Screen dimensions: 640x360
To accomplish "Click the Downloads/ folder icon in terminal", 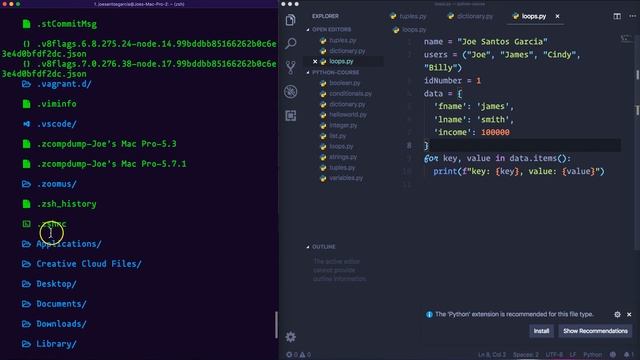I will (27, 324).
